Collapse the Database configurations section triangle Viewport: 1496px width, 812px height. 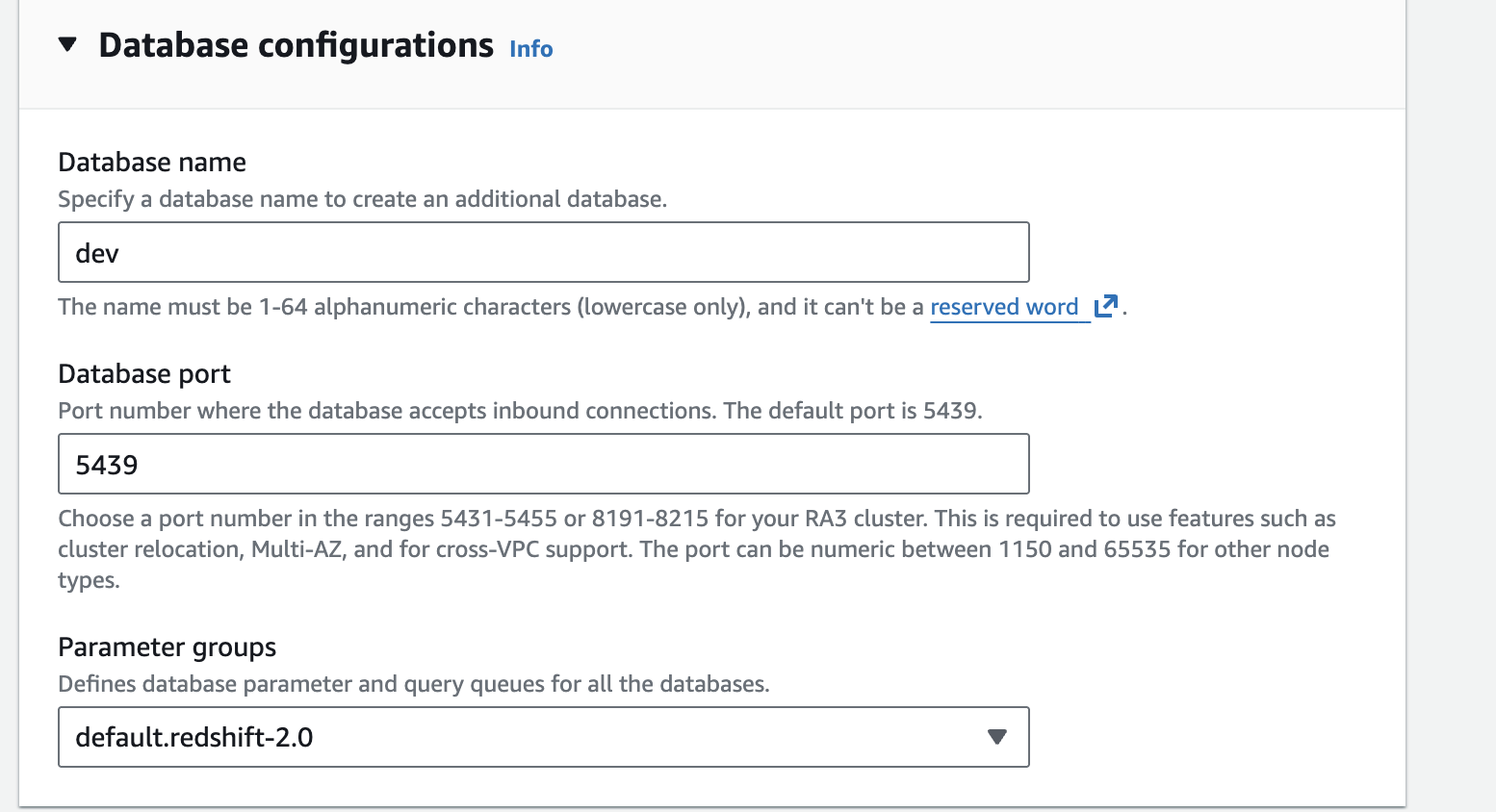coord(67,44)
